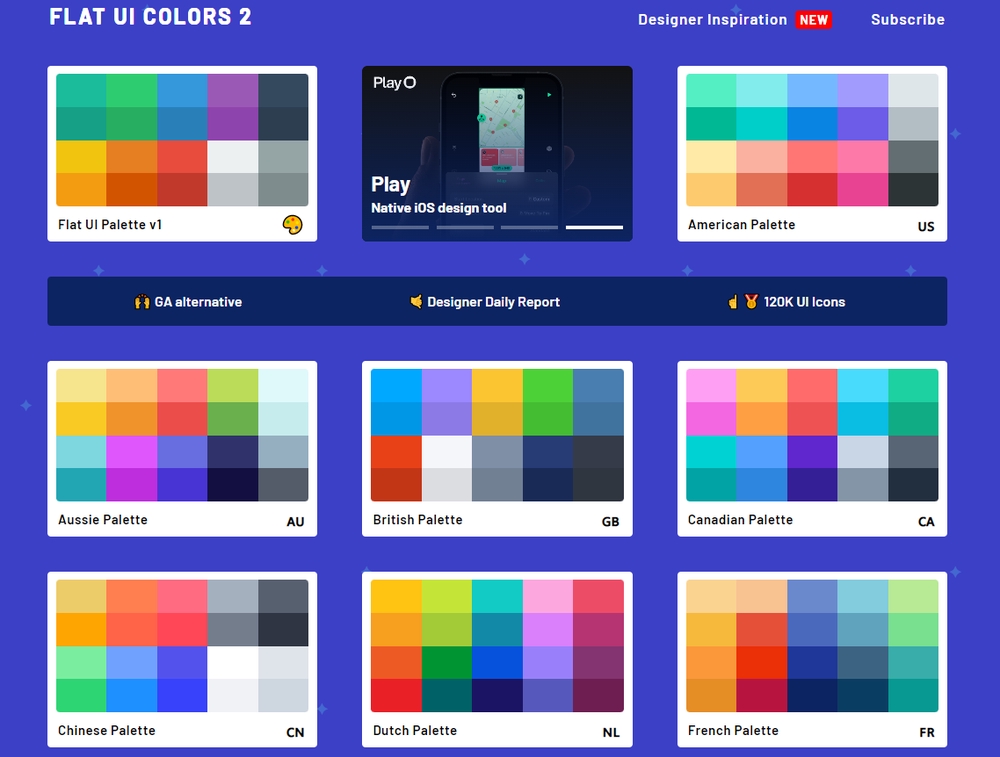Click the FLAT UI COLORS 2 header logo

tap(150, 16)
